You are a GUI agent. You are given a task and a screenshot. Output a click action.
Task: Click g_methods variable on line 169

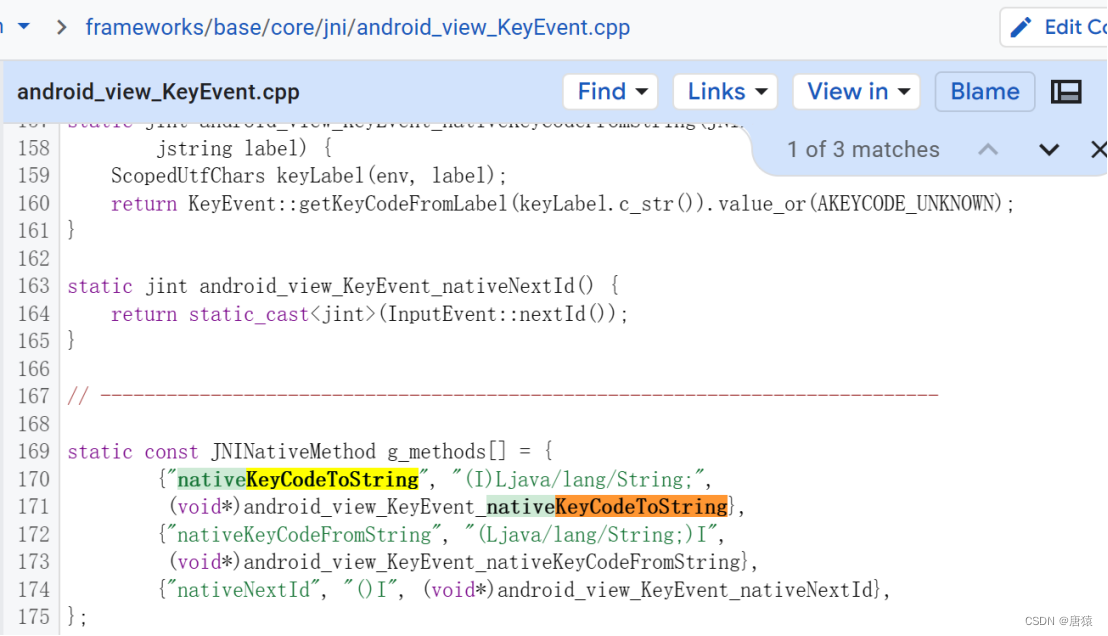tap(437, 452)
